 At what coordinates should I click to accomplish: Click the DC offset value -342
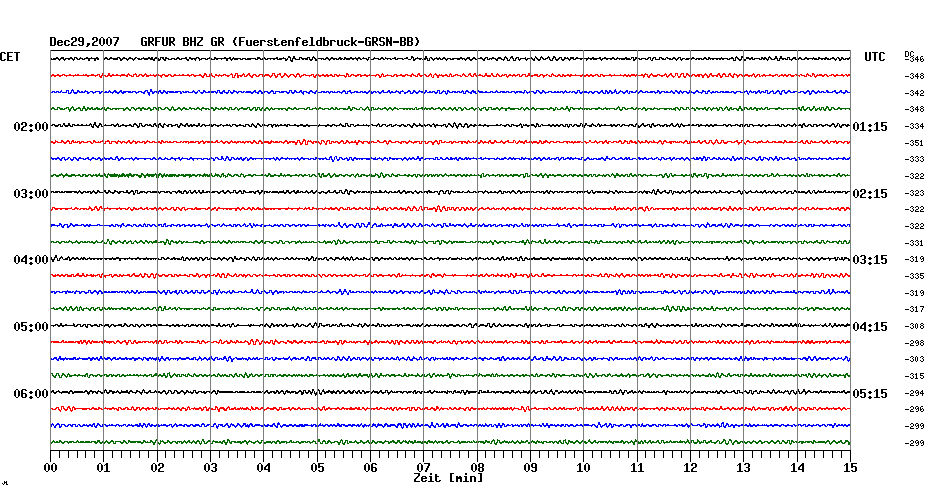click(915, 93)
